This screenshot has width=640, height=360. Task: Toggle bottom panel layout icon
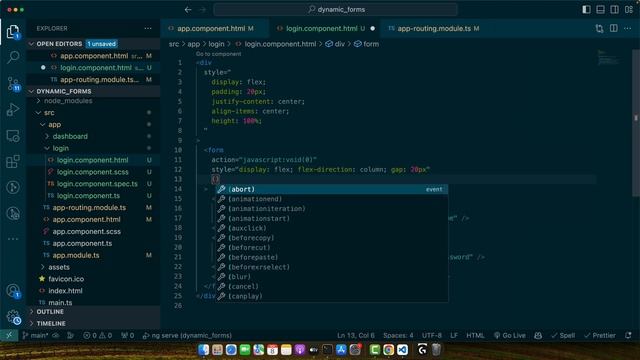coord(600,9)
